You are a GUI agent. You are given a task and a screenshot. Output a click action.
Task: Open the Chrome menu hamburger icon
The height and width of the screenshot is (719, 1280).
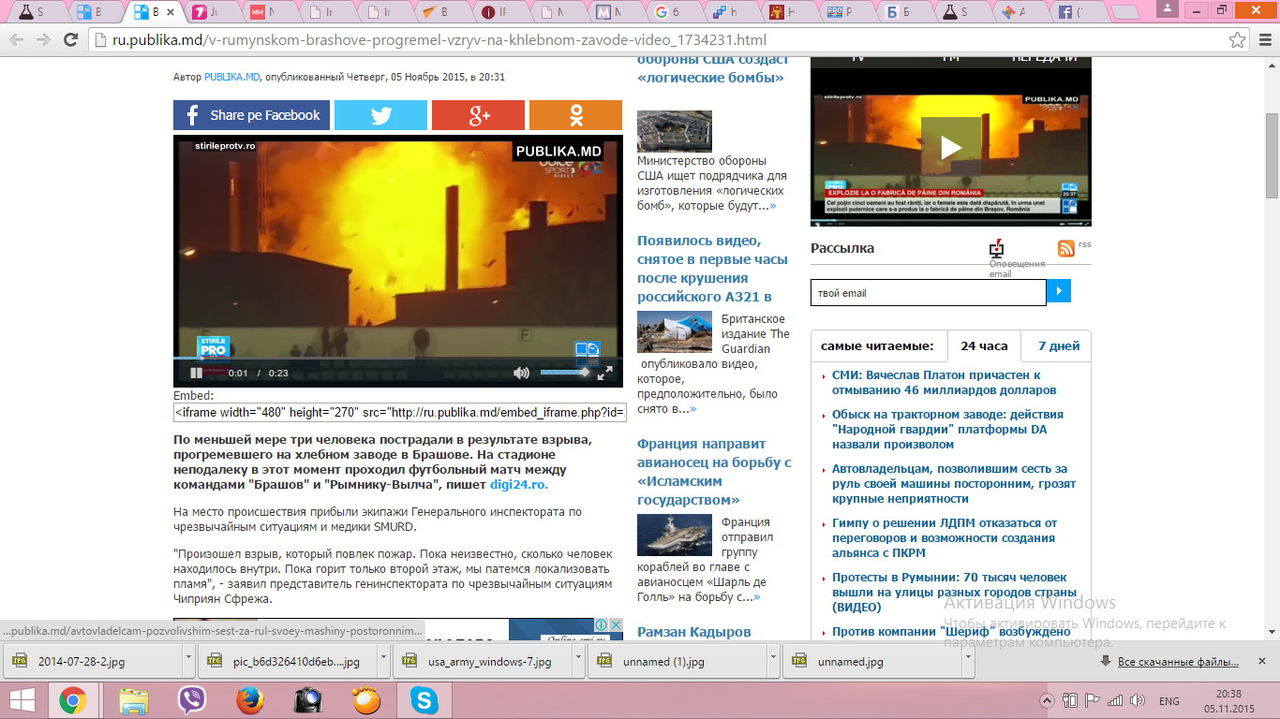(1264, 40)
